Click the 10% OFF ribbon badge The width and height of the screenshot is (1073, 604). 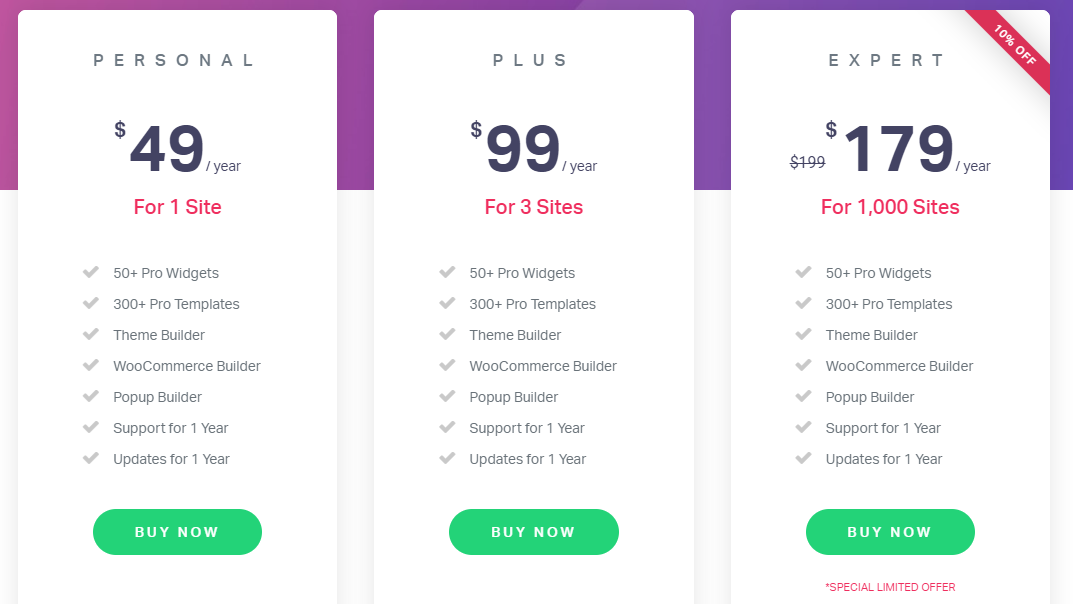(1014, 45)
